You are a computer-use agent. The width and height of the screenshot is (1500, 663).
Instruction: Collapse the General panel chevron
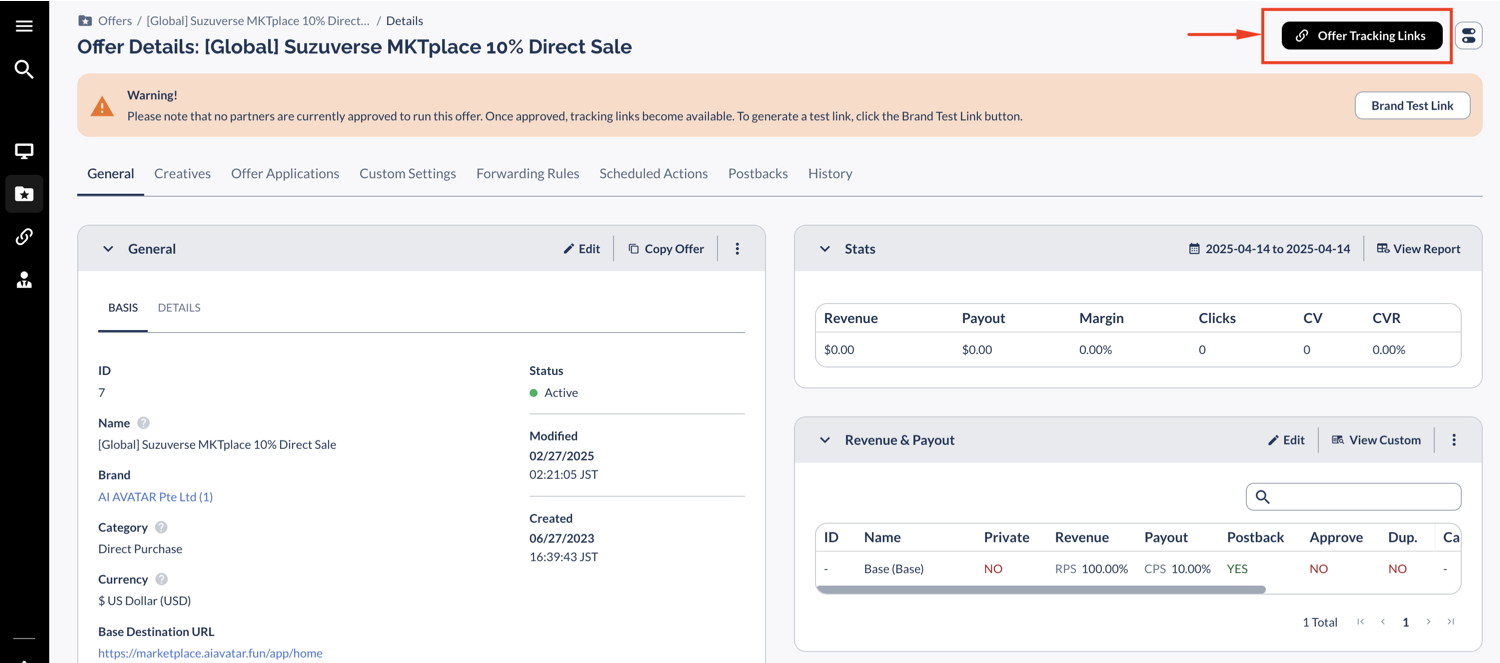[108, 249]
